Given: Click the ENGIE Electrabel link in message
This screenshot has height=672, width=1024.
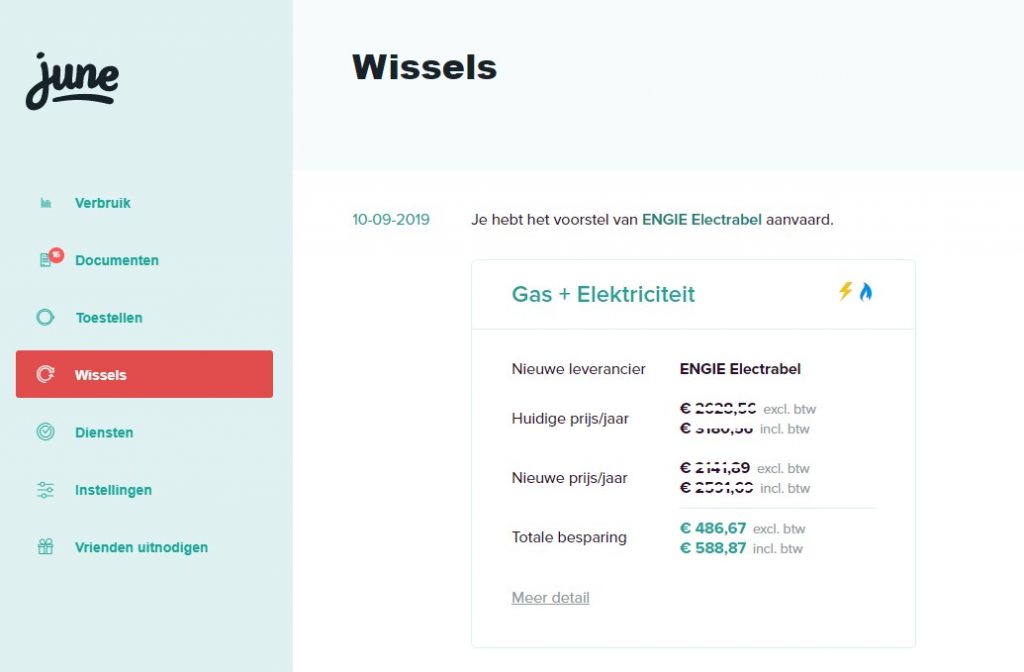Looking at the screenshot, I should tap(701, 219).
